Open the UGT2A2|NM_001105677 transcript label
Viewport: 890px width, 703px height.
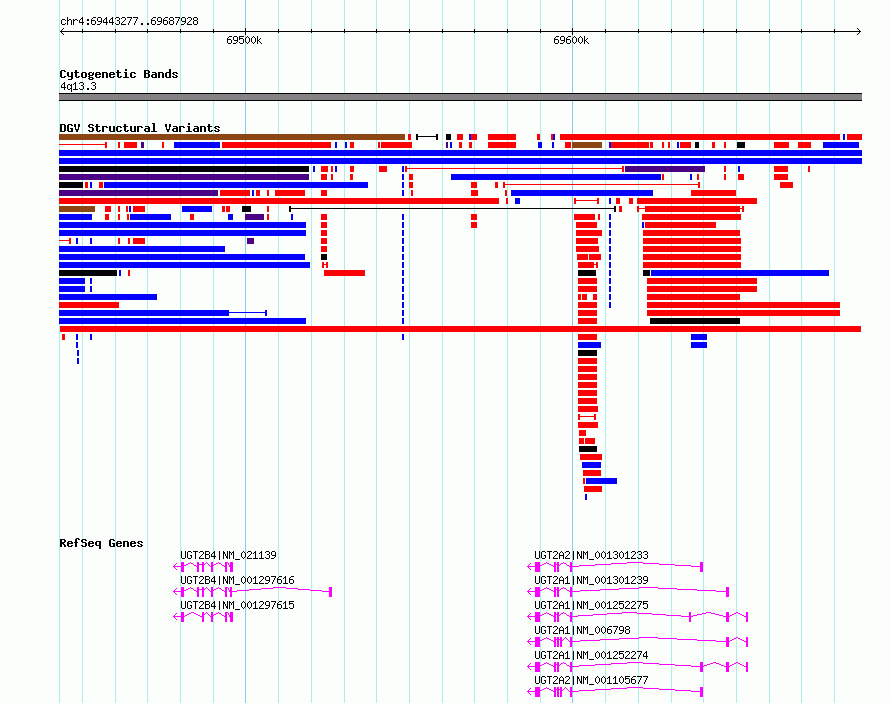pyautogui.click(x=591, y=680)
